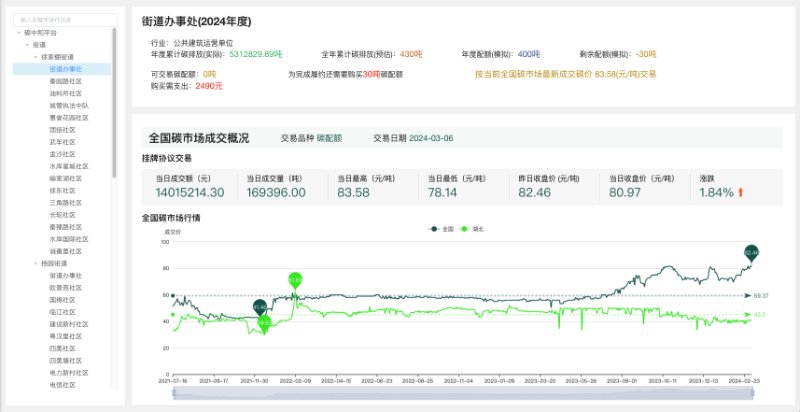This screenshot has width=800, height=412.
Task: Click the 碳配额 trading type link
Action: click(x=330, y=139)
